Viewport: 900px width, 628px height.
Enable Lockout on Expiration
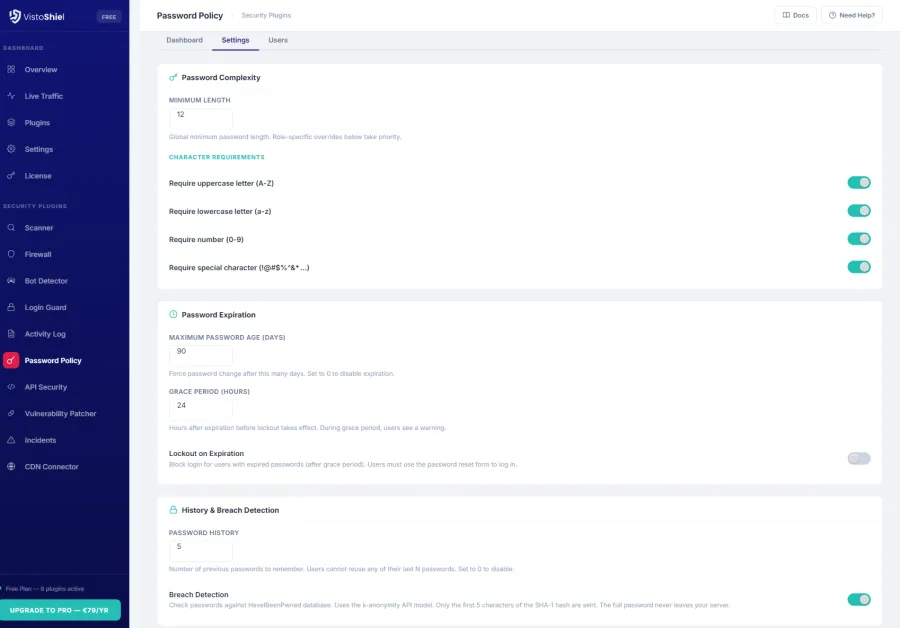click(858, 457)
